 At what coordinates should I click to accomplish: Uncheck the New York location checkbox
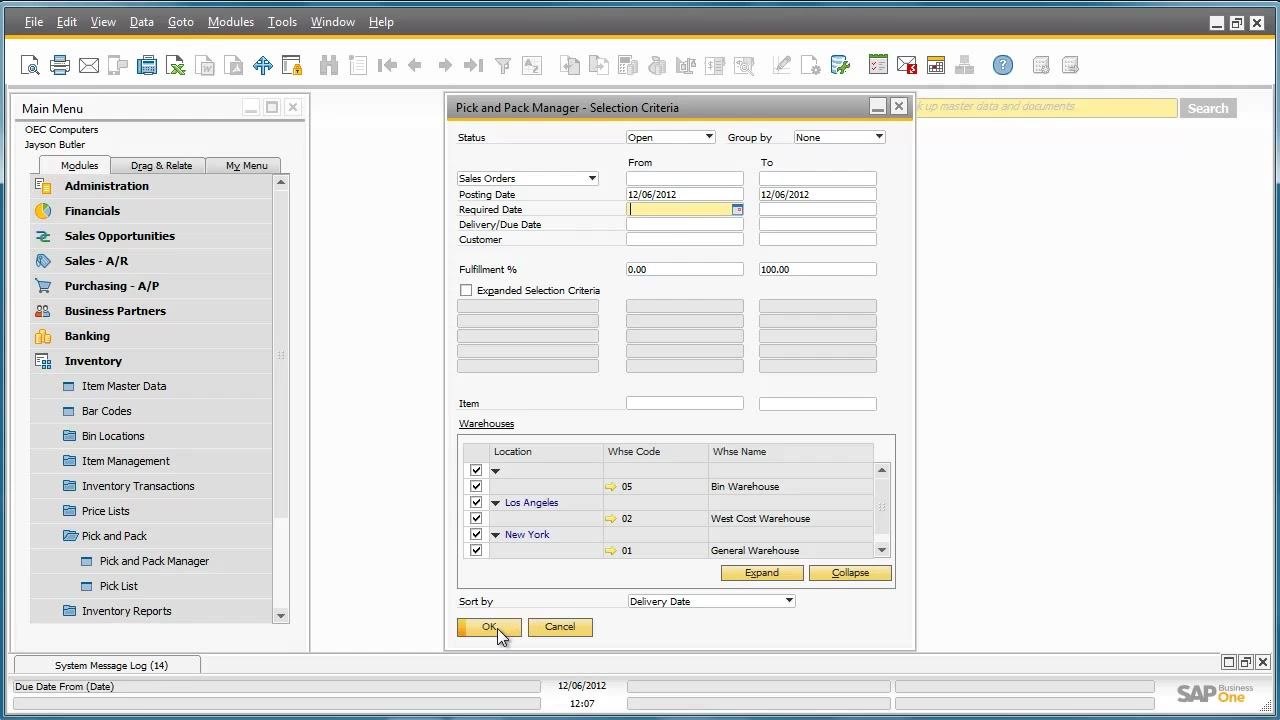[476, 534]
